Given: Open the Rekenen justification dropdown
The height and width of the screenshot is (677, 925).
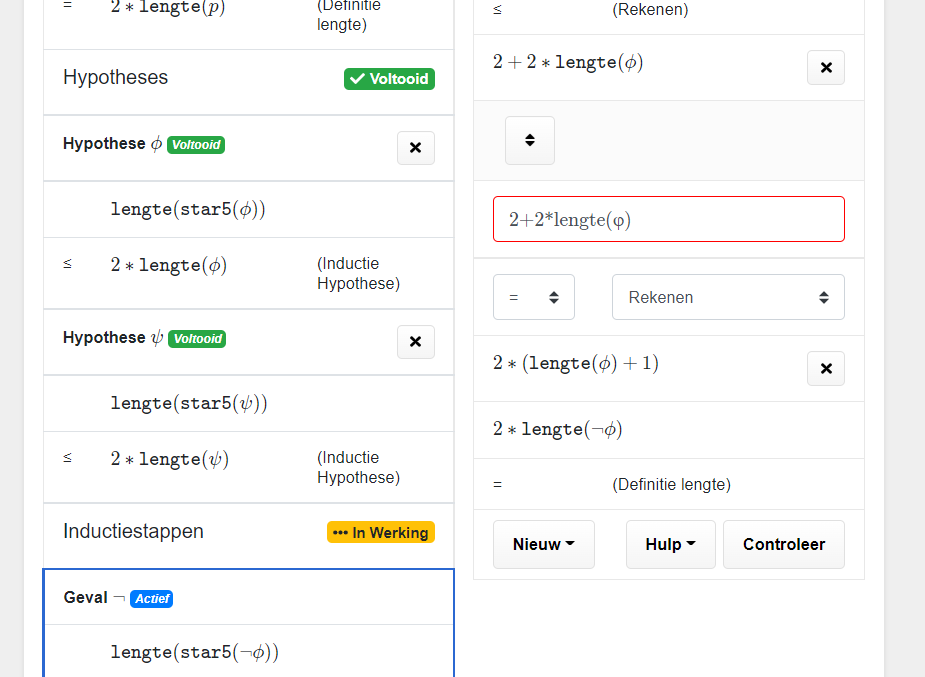Looking at the screenshot, I should [727, 296].
